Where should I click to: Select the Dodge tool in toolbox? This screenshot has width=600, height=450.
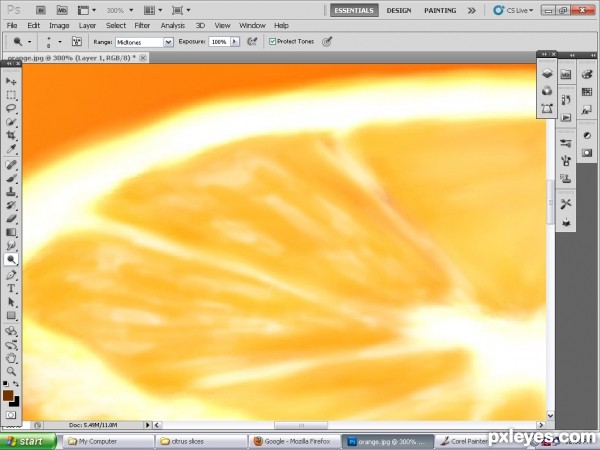(11, 259)
